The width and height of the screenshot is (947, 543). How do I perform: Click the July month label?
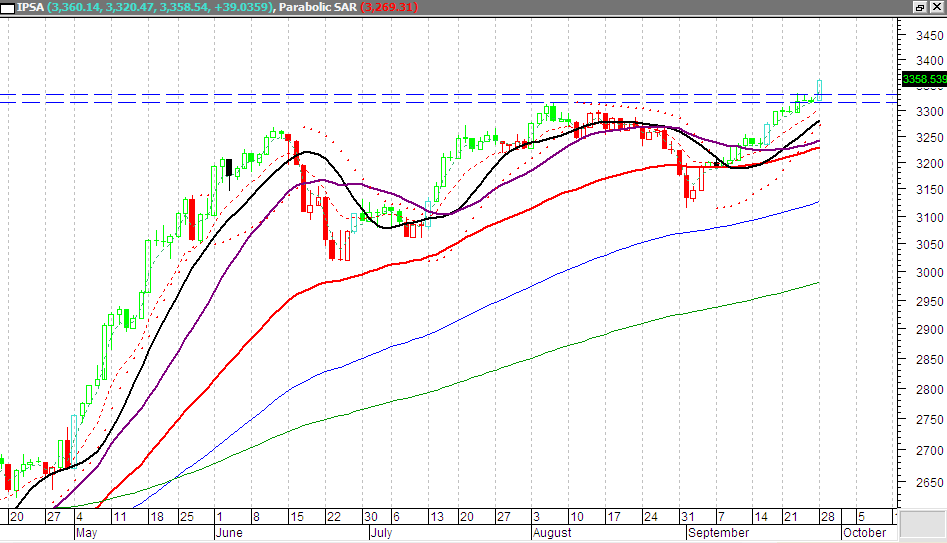tap(381, 533)
